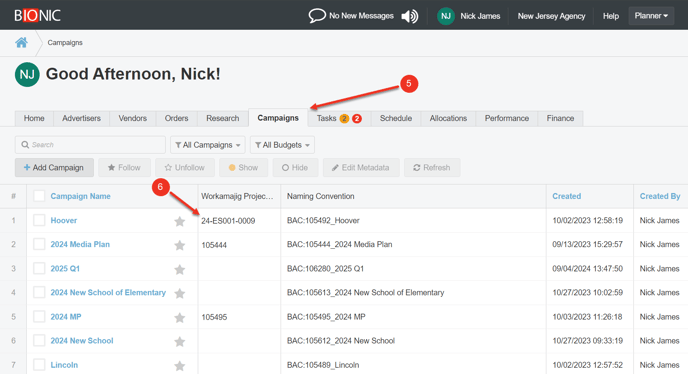This screenshot has height=374, width=688.
Task: Expand the Planner role dropdown
Action: 651,16
